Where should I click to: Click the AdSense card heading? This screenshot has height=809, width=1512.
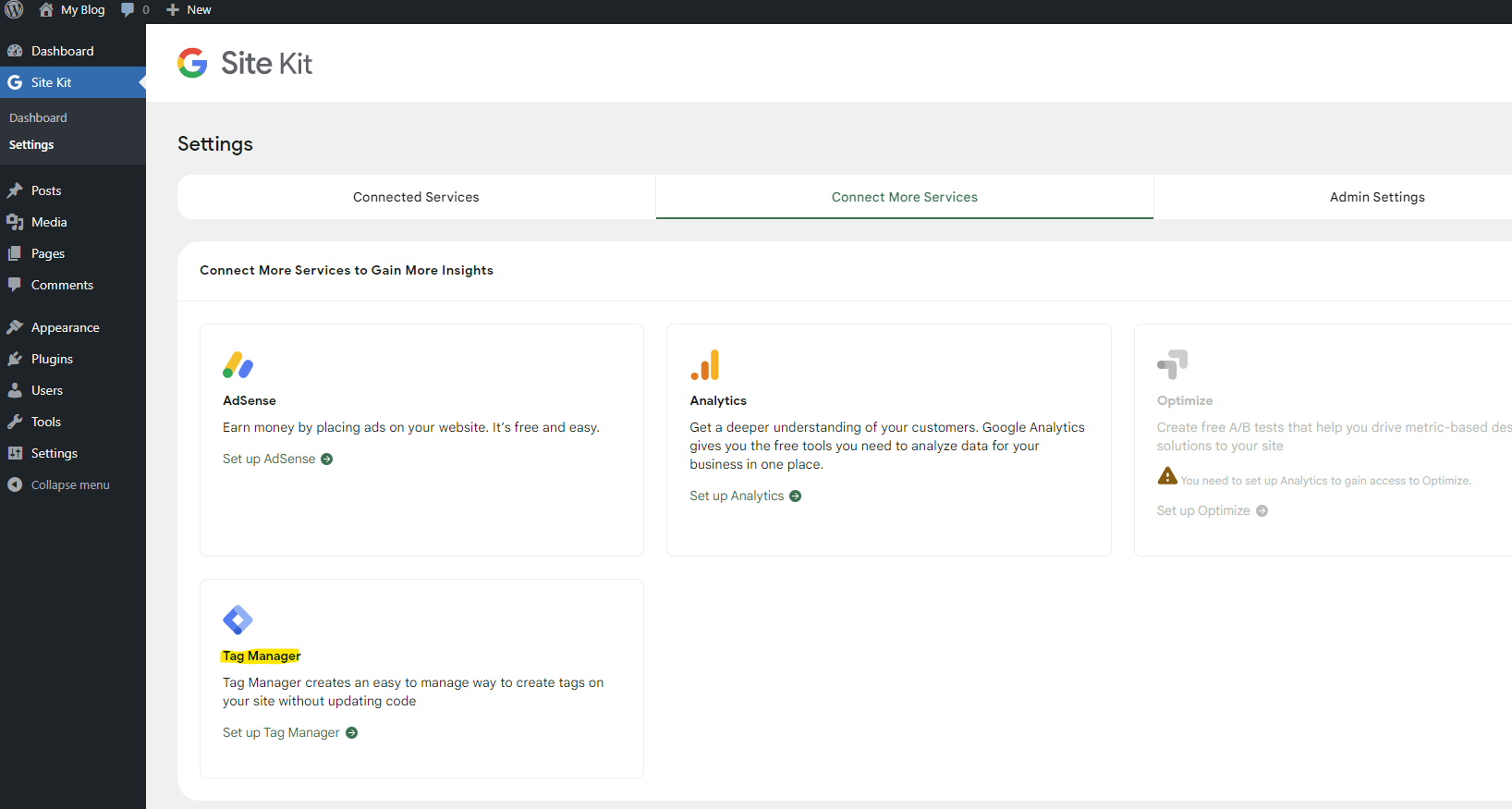(x=250, y=400)
